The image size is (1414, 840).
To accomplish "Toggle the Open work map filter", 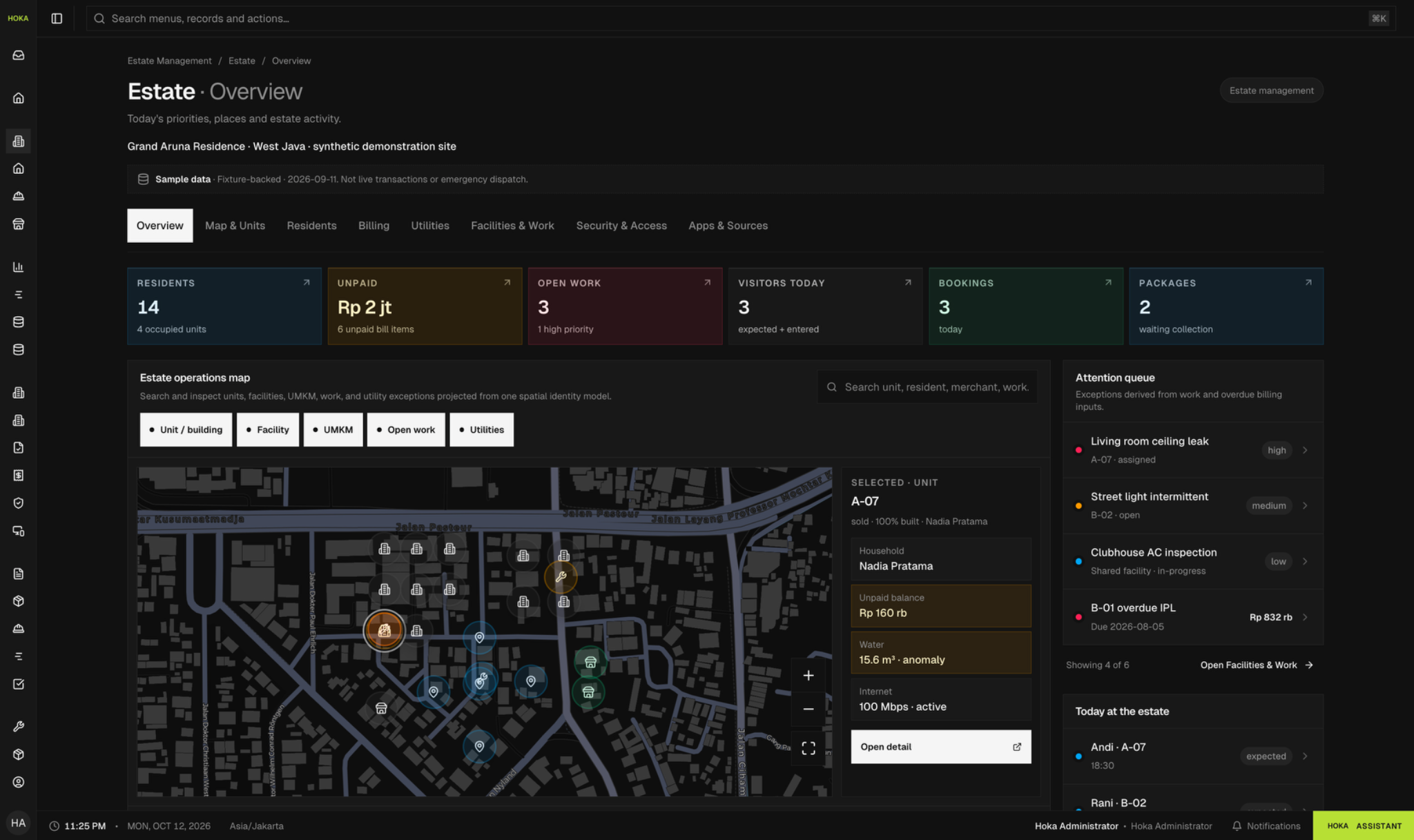I will click(406, 430).
